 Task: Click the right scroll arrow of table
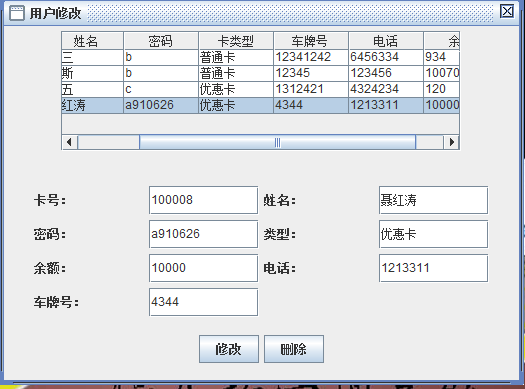[451, 142]
